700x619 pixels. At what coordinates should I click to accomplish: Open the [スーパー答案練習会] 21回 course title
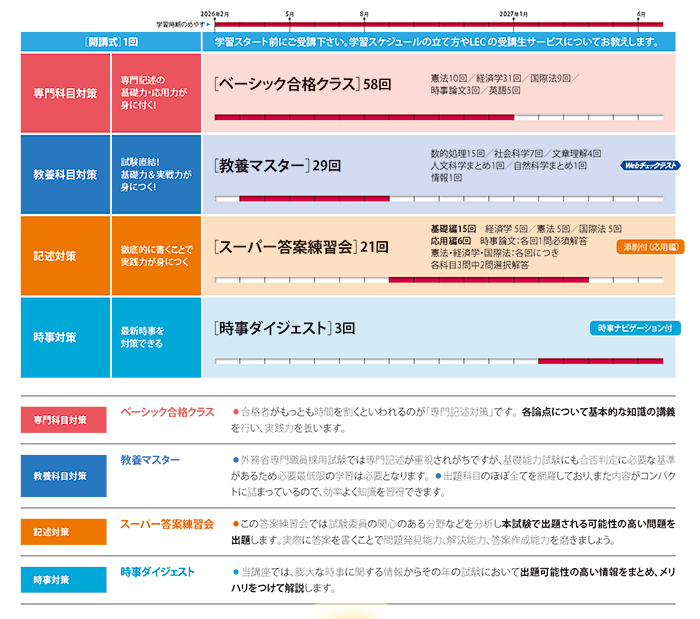(x=300, y=246)
